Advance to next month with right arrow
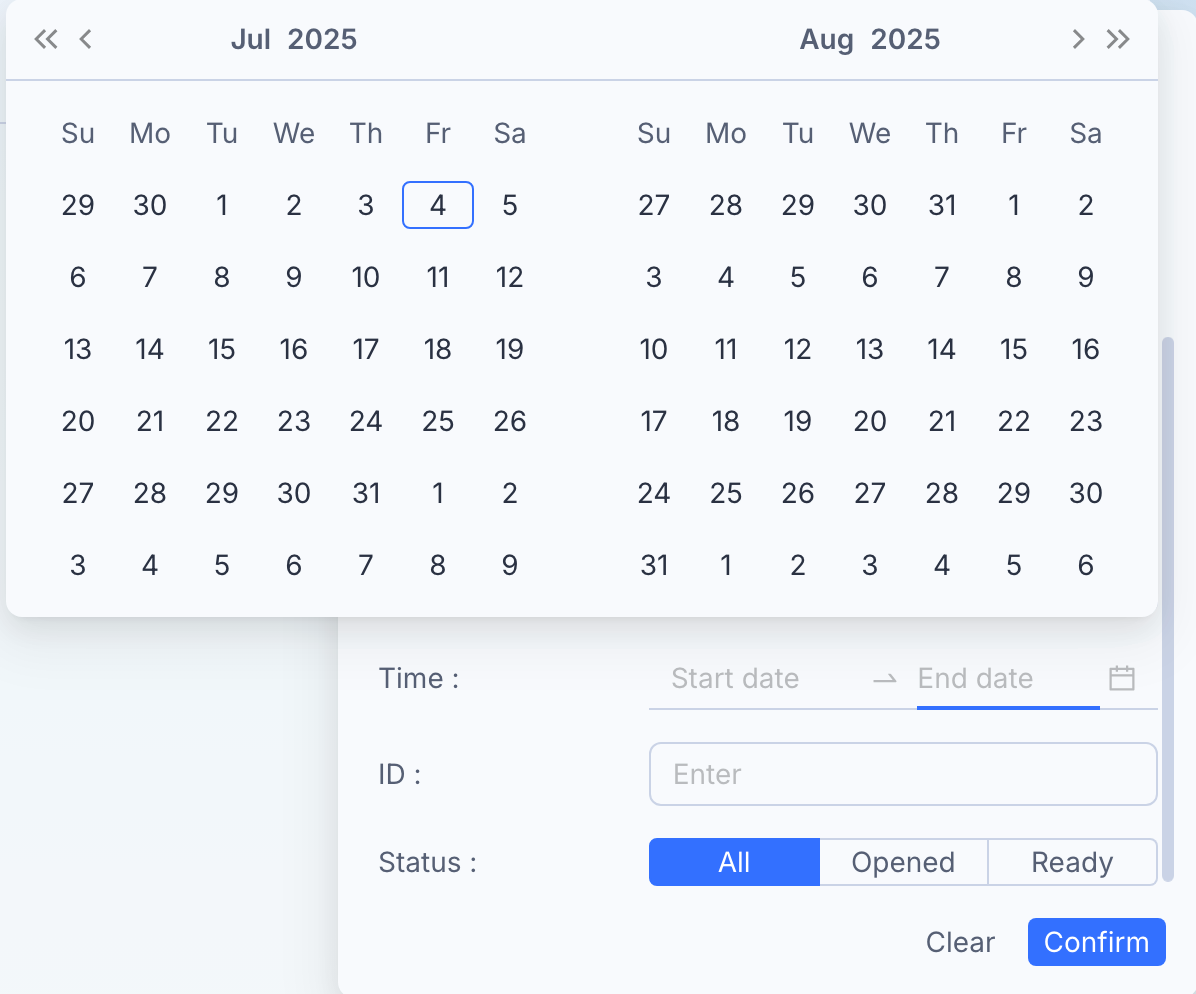Viewport: 1196px width, 994px height. tap(1078, 39)
